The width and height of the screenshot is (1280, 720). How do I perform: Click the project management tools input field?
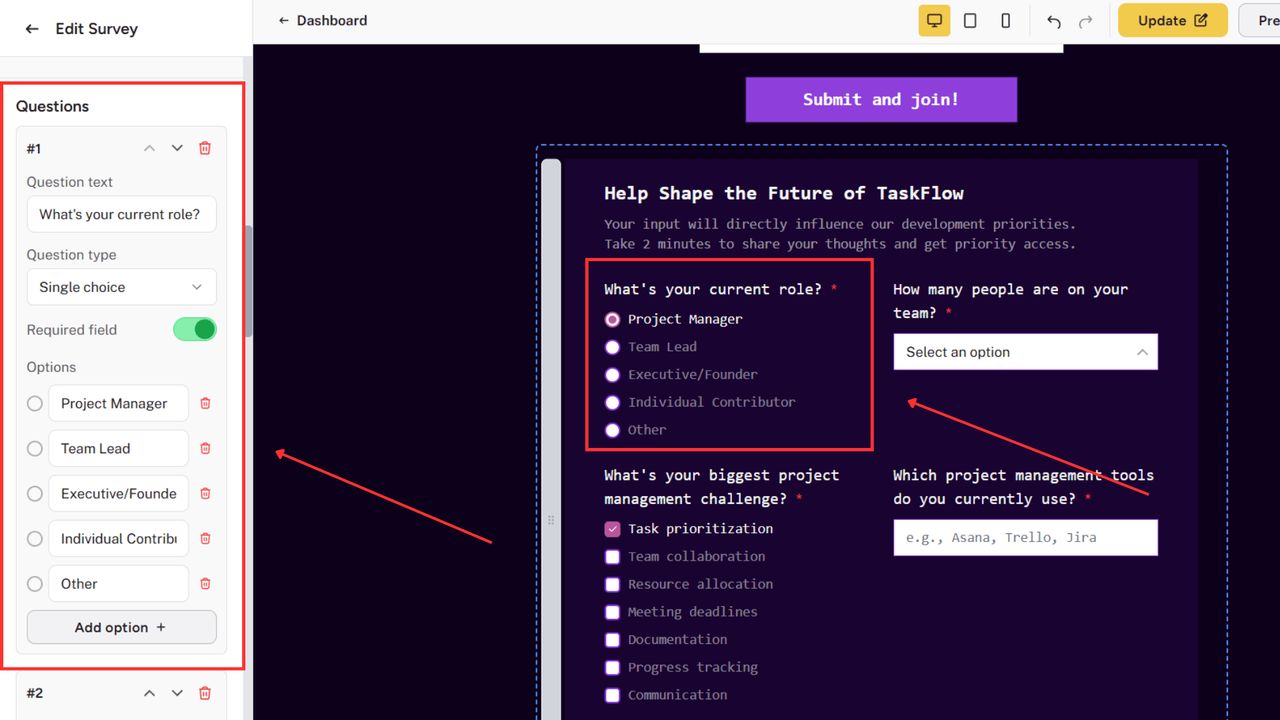[x=1025, y=537]
